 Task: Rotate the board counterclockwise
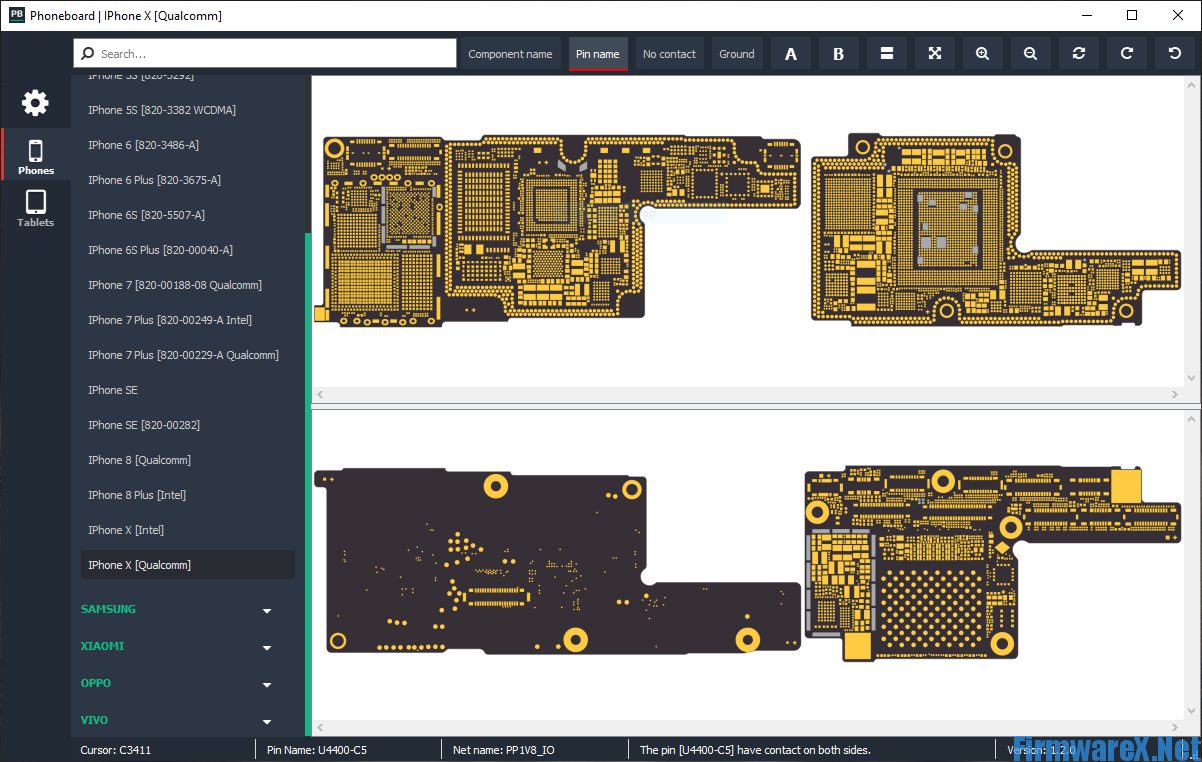(1174, 53)
